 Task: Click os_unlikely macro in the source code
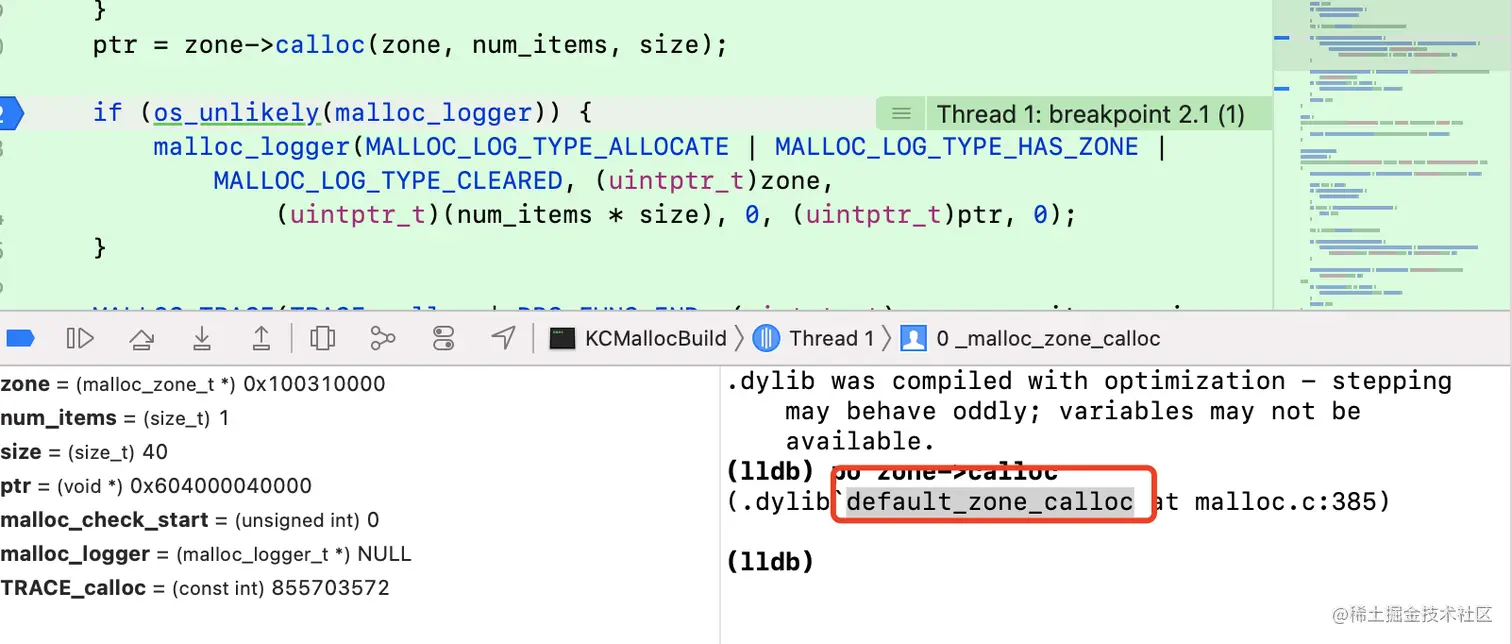click(235, 113)
